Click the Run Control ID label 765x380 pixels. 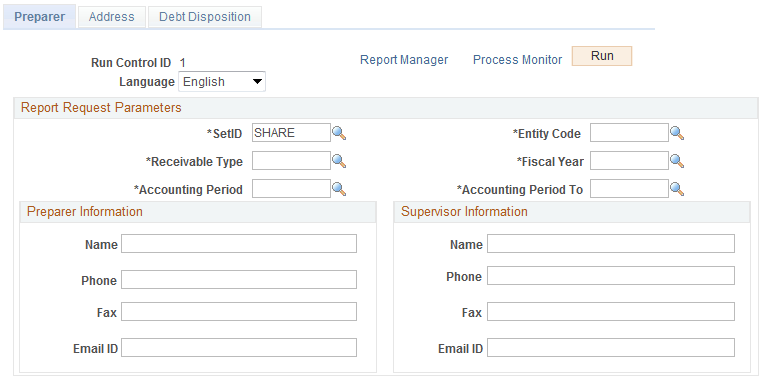131,63
